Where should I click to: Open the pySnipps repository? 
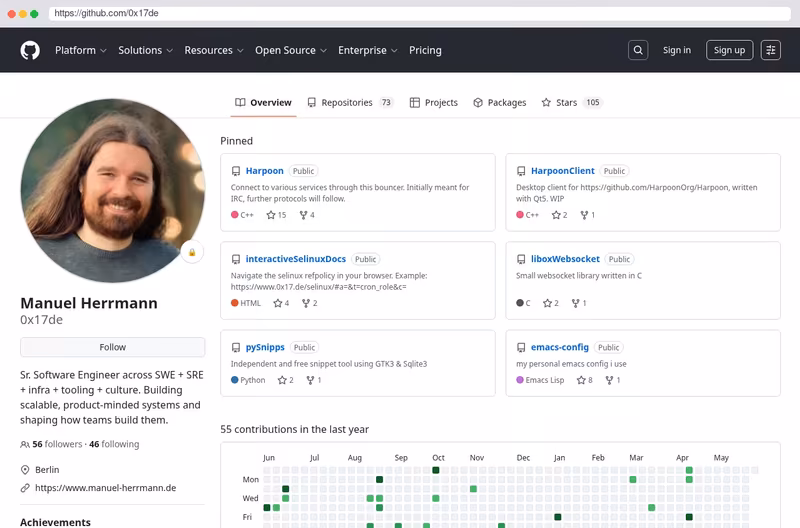[265, 347]
